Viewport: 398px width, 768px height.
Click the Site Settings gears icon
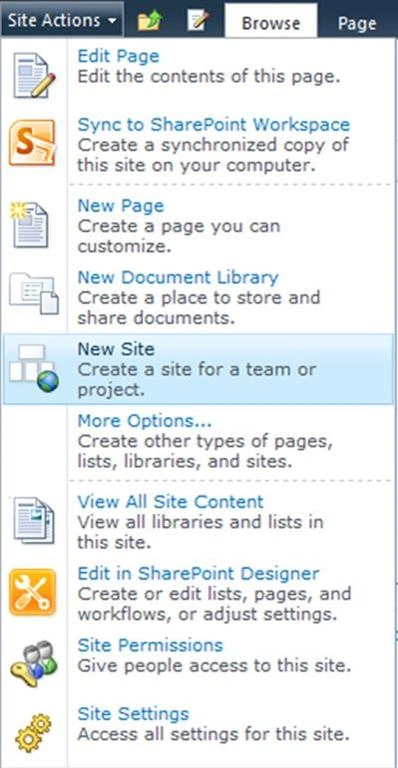[33, 733]
